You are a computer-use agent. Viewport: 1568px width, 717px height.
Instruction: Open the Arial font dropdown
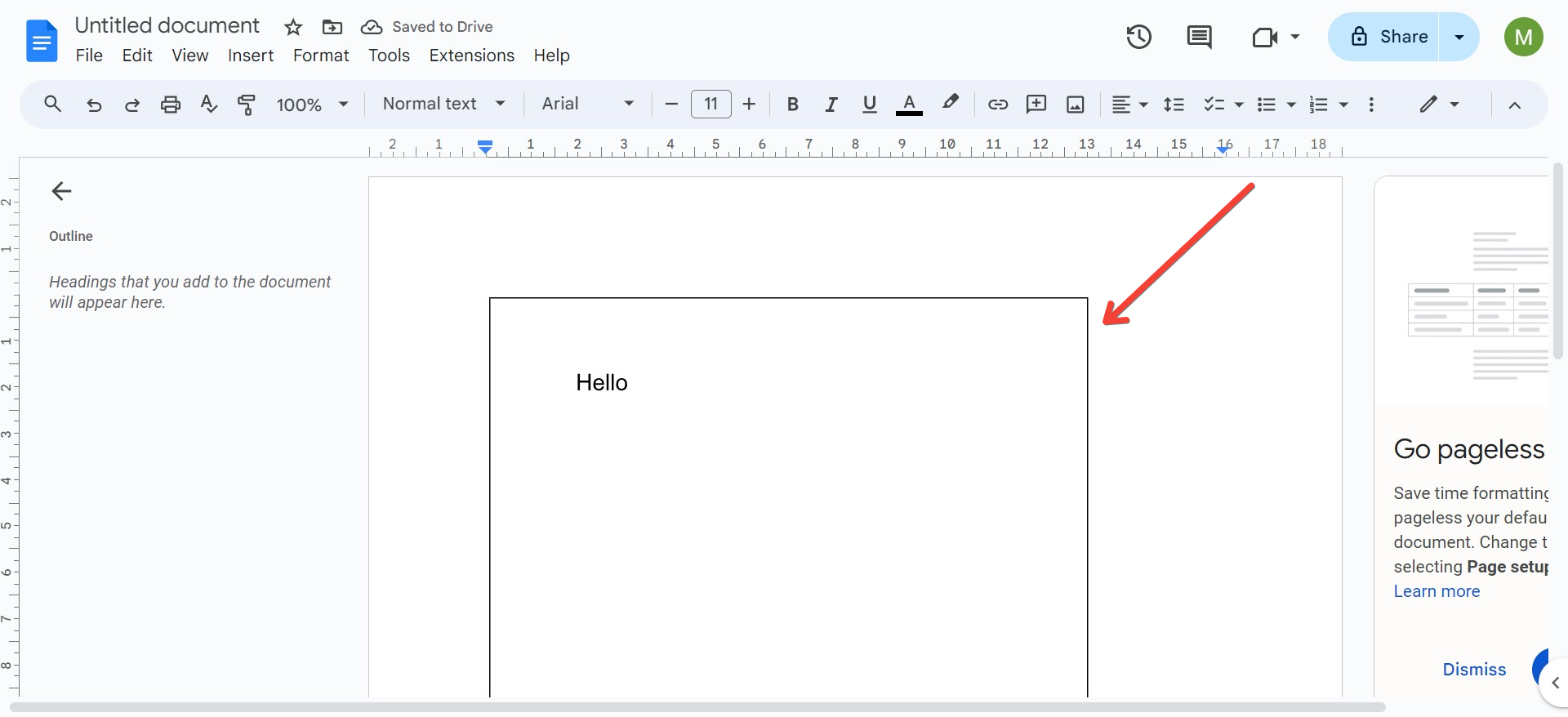[x=587, y=104]
